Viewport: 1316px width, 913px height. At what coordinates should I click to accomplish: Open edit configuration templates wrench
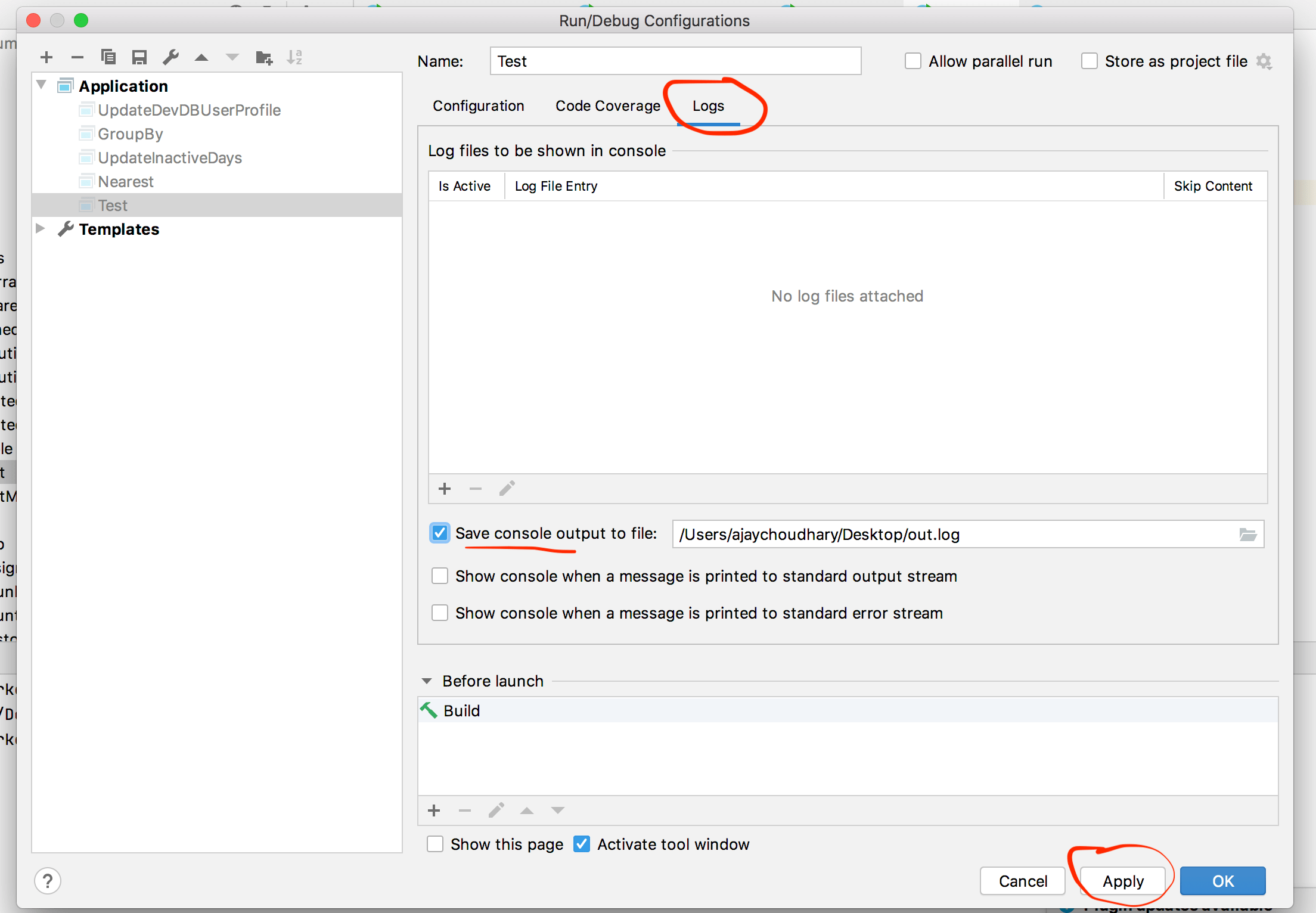pyautogui.click(x=171, y=57)
